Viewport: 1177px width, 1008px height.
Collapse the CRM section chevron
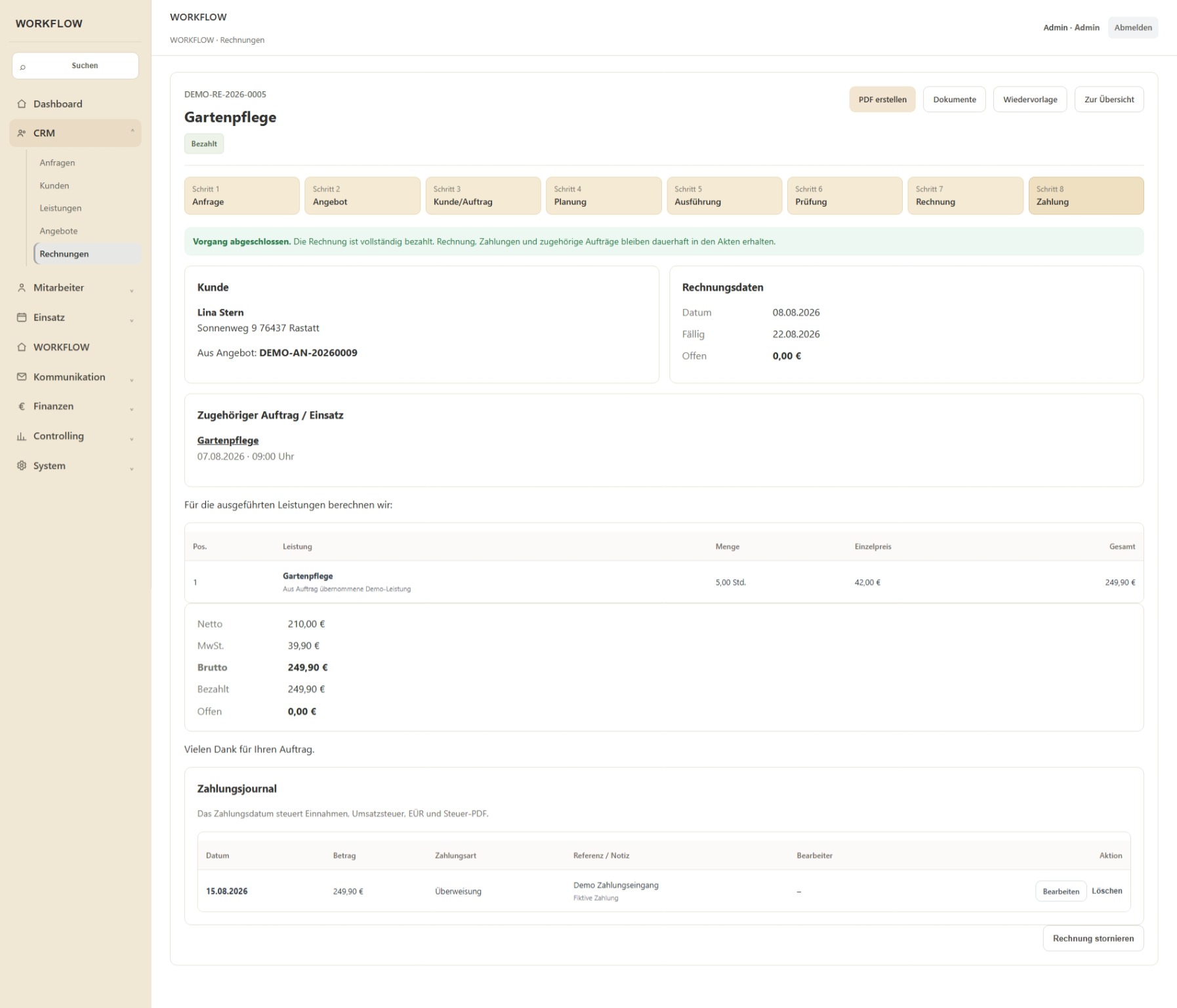click(132, 132)
